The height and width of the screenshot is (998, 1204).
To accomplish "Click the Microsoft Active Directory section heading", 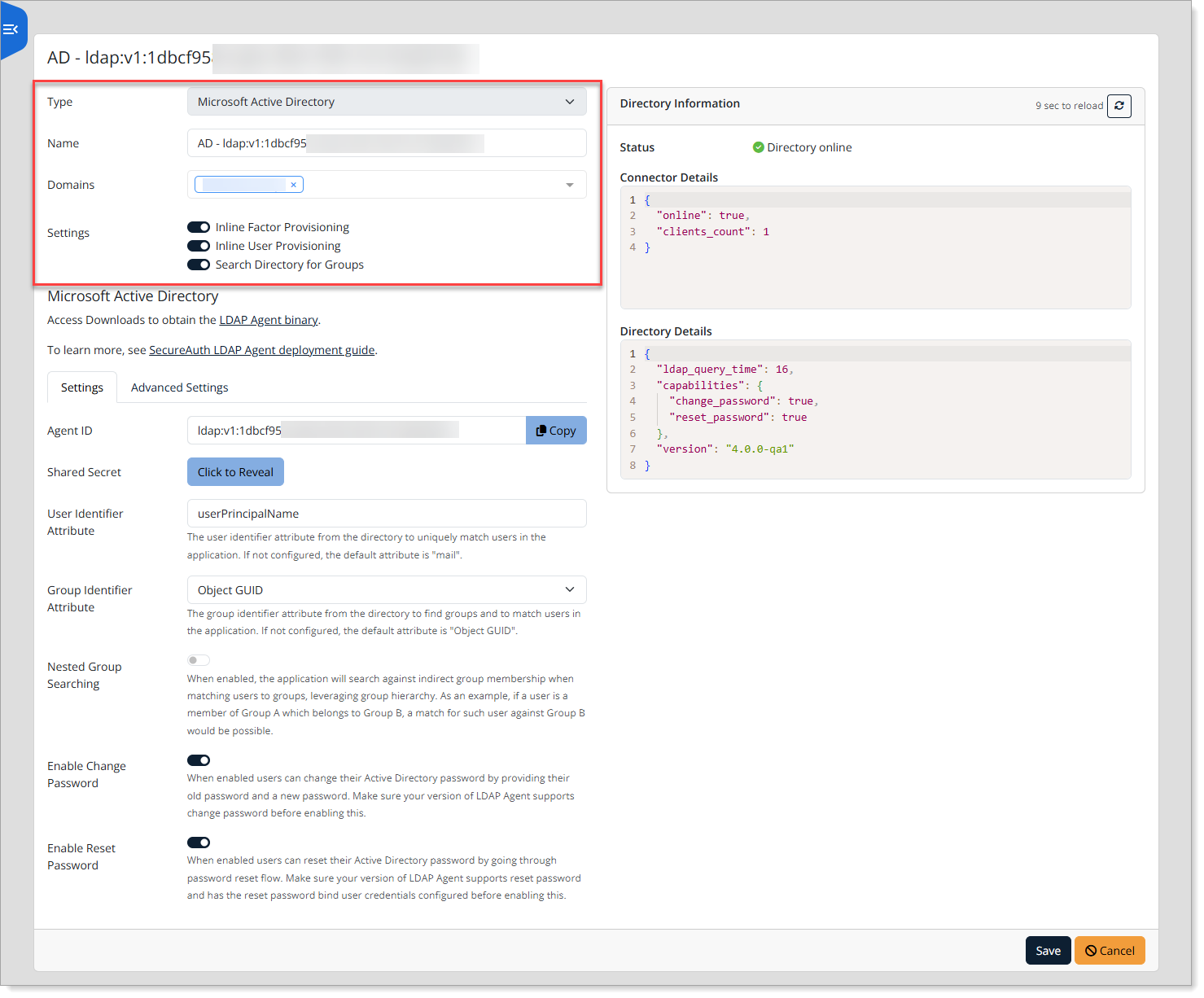I will point(133,296).
